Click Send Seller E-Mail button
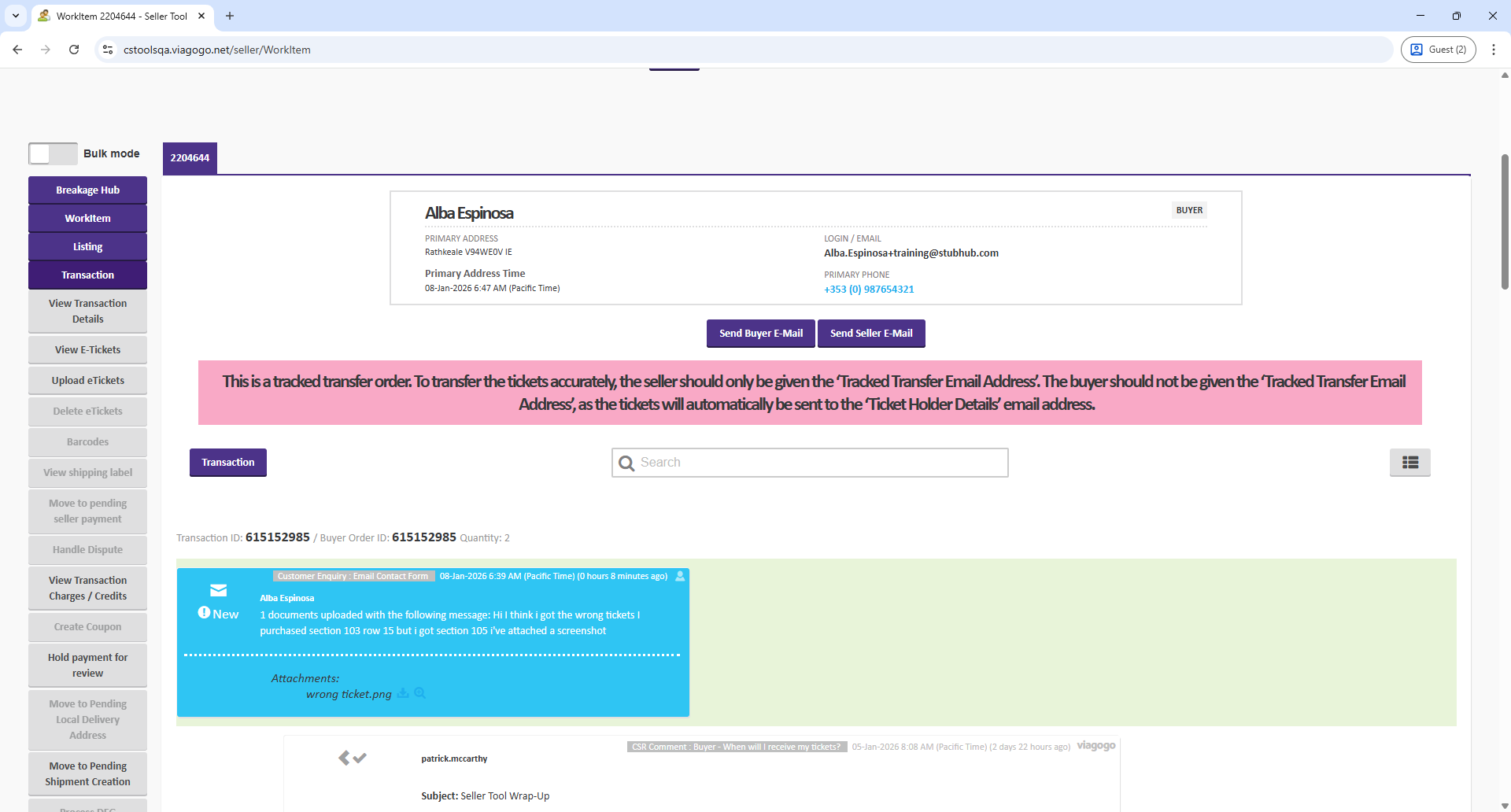Viewport: 1511px width, 812px height. 871,334
